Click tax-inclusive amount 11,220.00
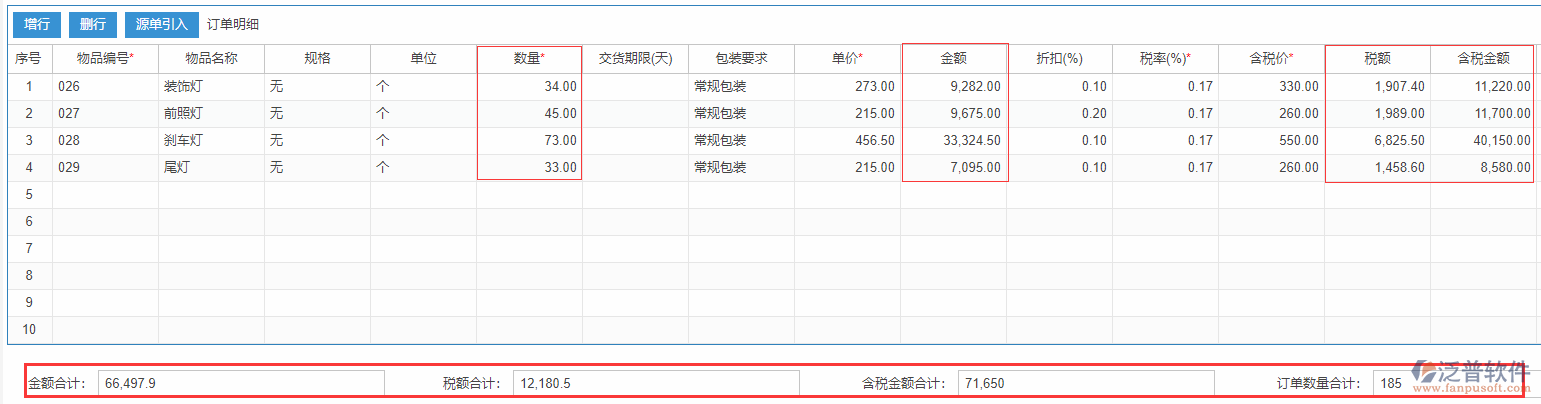 click(x=1483, y=87)
